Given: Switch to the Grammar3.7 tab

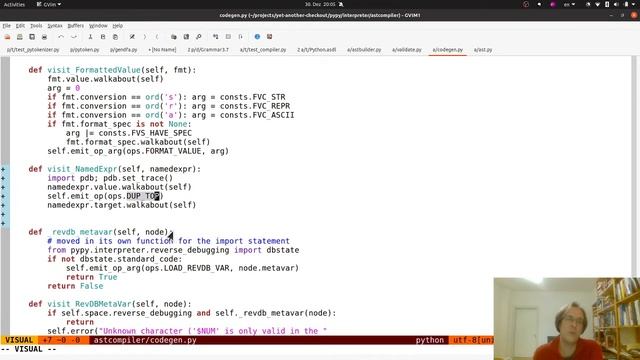Looking at the screenshot, I should point(208,50).
